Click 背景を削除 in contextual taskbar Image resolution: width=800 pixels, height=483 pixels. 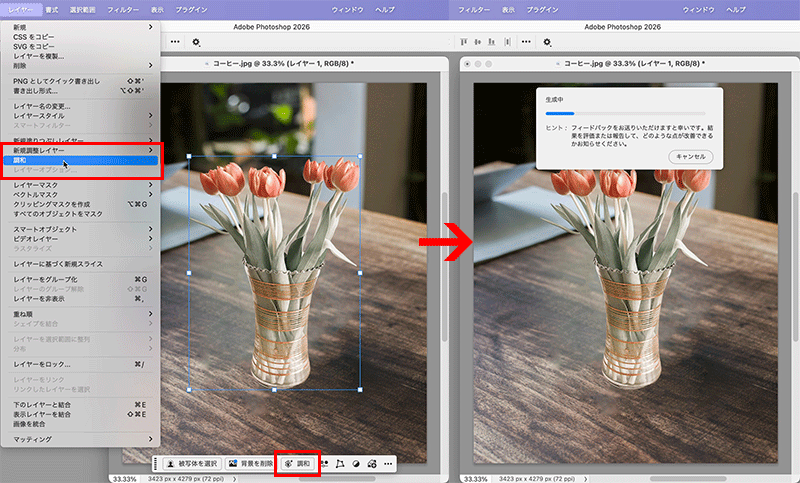click(250, 464)
